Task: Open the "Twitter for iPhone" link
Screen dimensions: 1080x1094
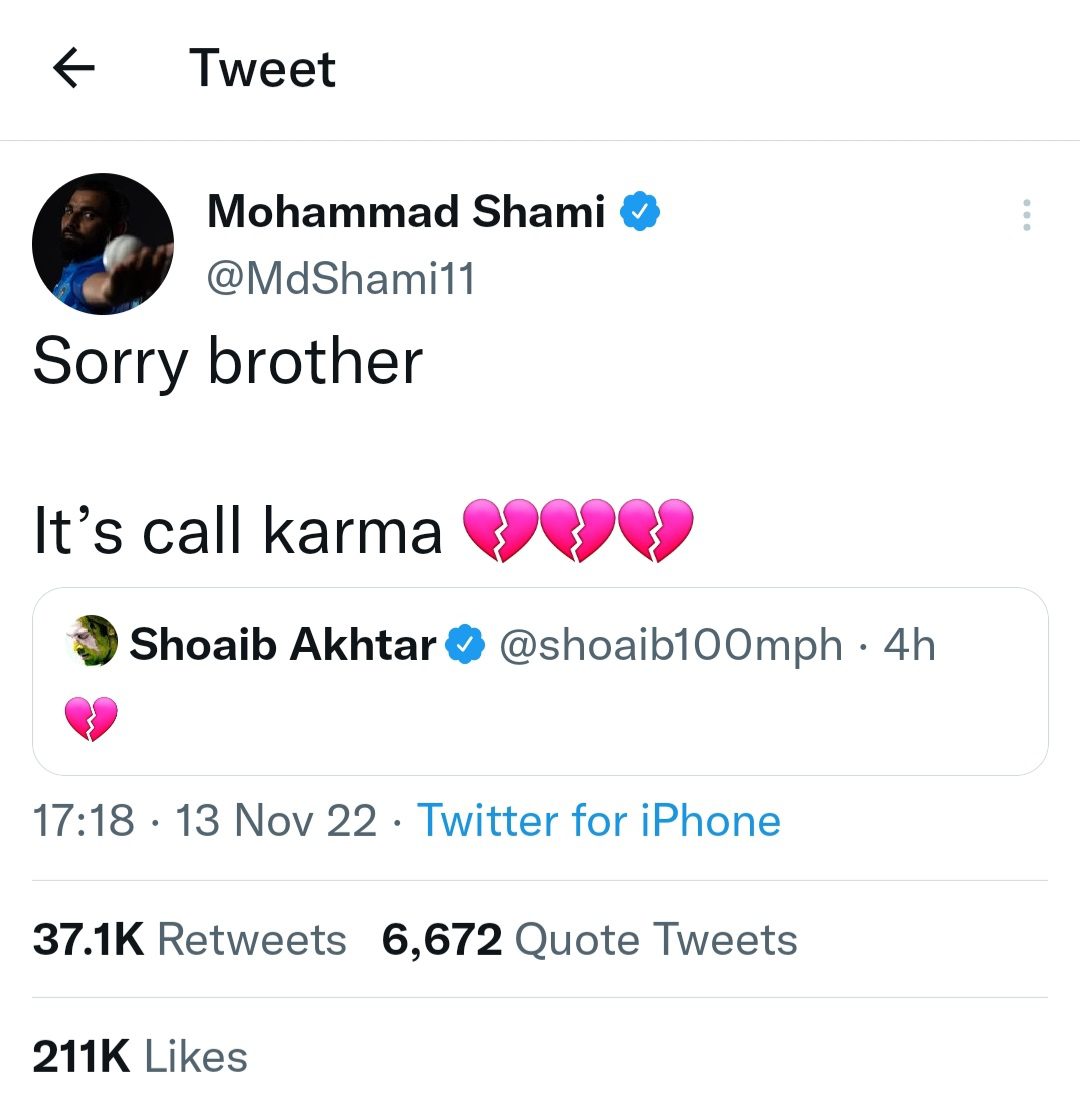Action: pos(598,821)
